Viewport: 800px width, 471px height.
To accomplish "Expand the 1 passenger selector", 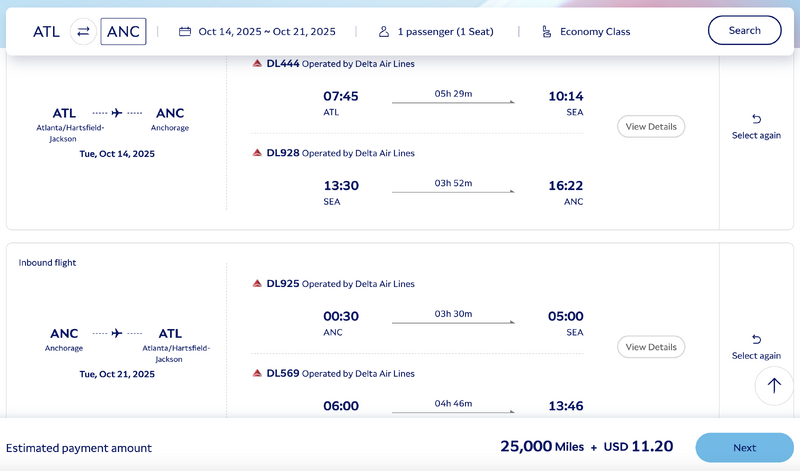I will tap(445, 31).
